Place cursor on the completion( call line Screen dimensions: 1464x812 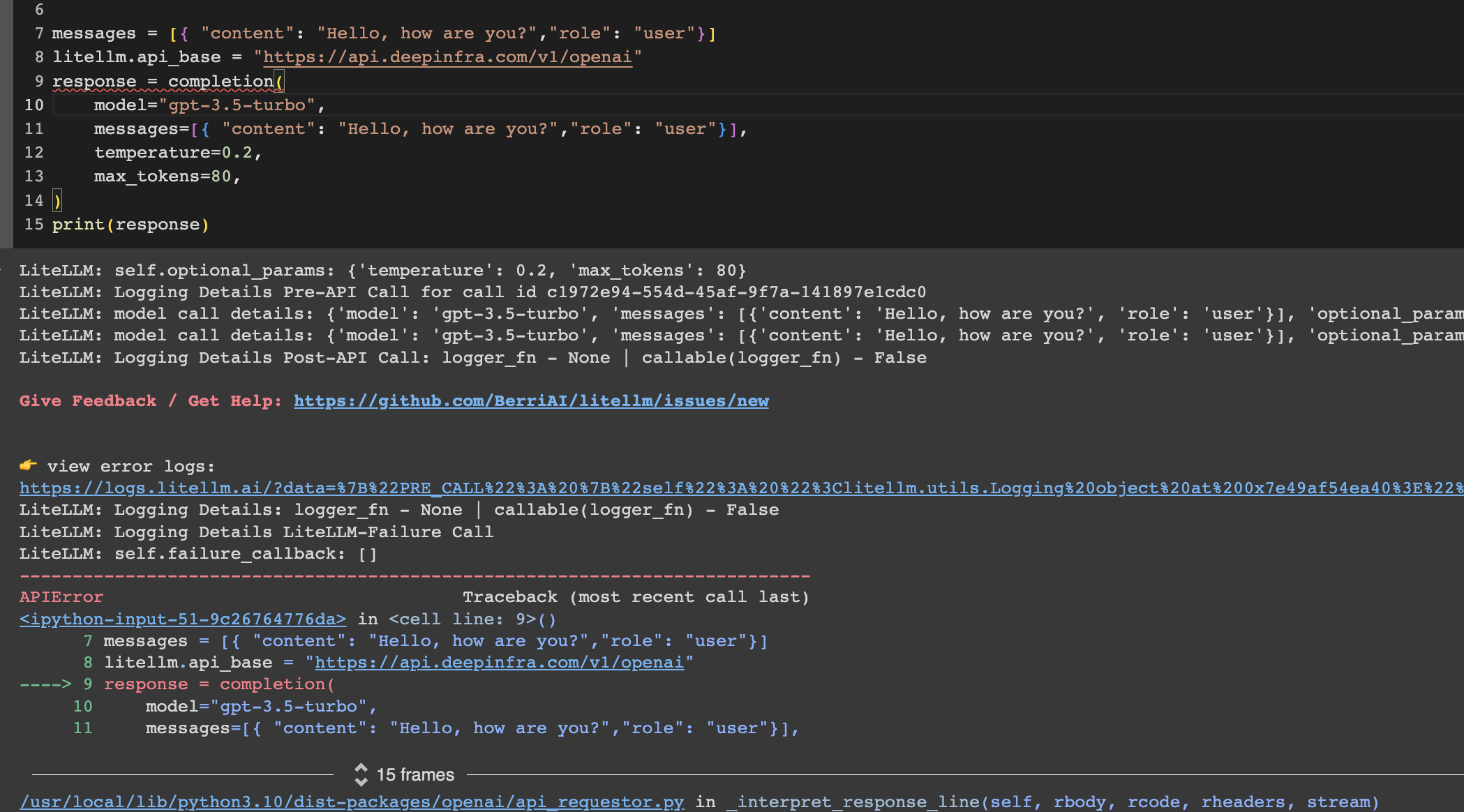click(x=167, y=81)
